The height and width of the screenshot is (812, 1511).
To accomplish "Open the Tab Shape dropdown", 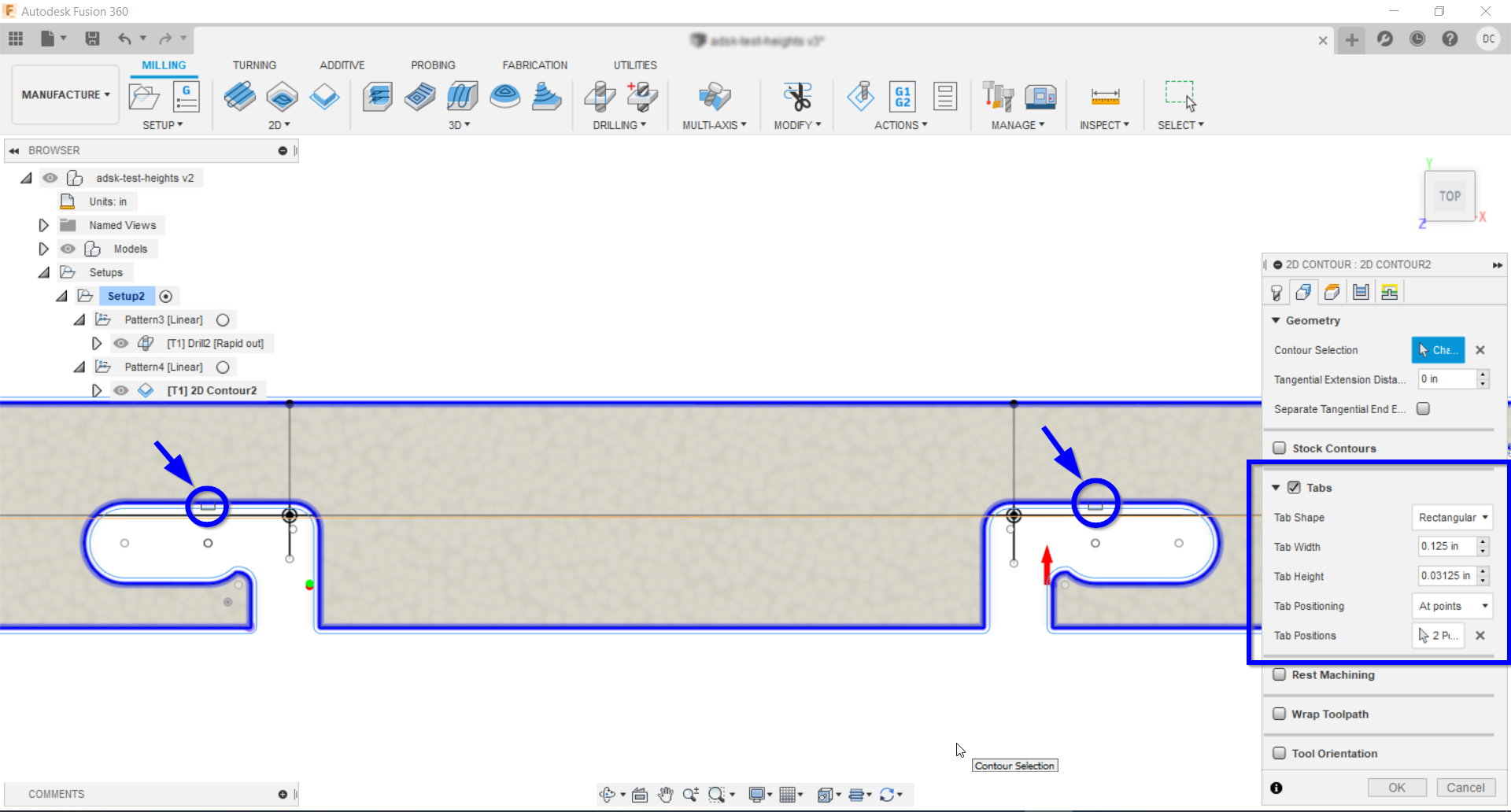I will 1452,517.
